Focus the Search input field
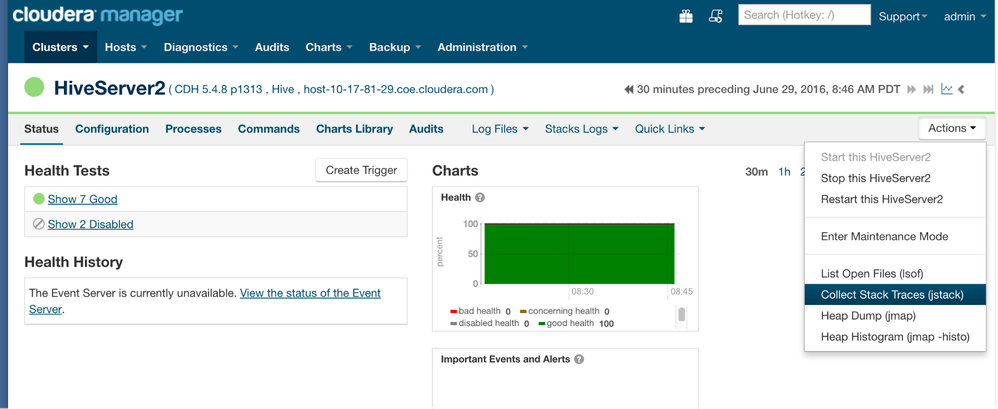 click(804, 15)
